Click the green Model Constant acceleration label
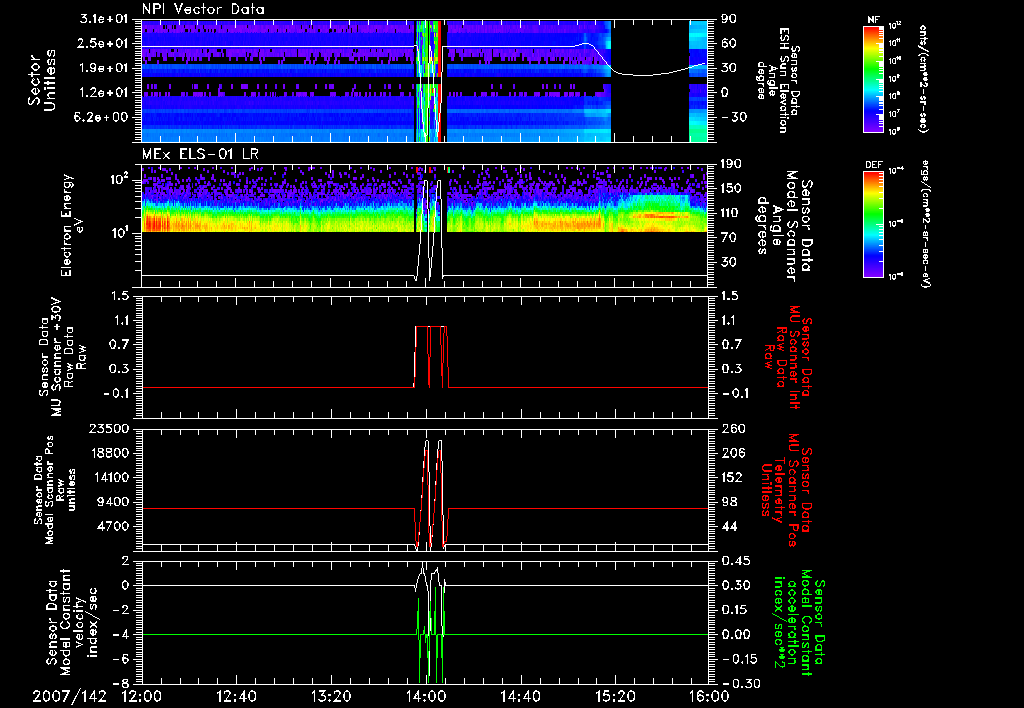Image resolution: width=1024 pixels, height=708 pixels. 798,622
